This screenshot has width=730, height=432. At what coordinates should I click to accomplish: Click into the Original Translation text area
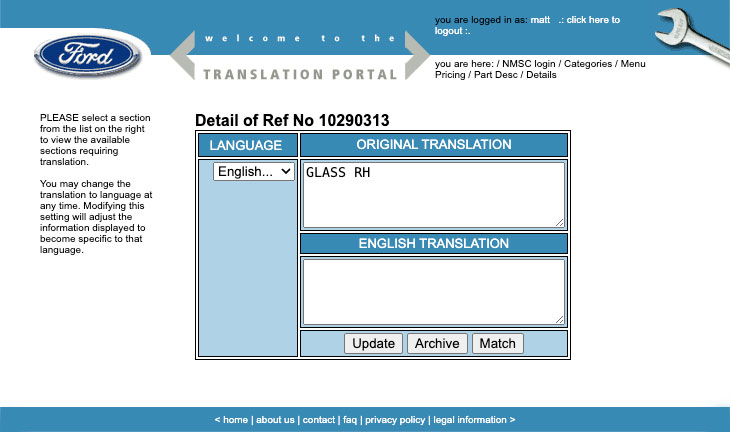pyautogui.click(x=434, y=195)
